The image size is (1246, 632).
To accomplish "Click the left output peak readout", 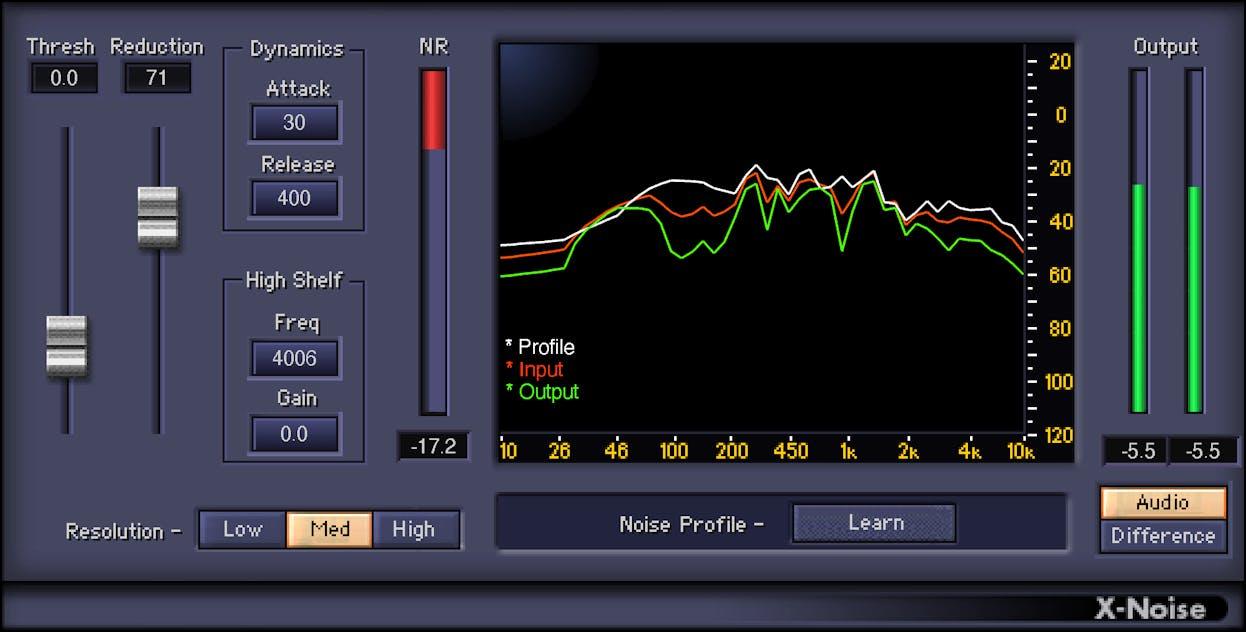I will tap(1138, 451).
